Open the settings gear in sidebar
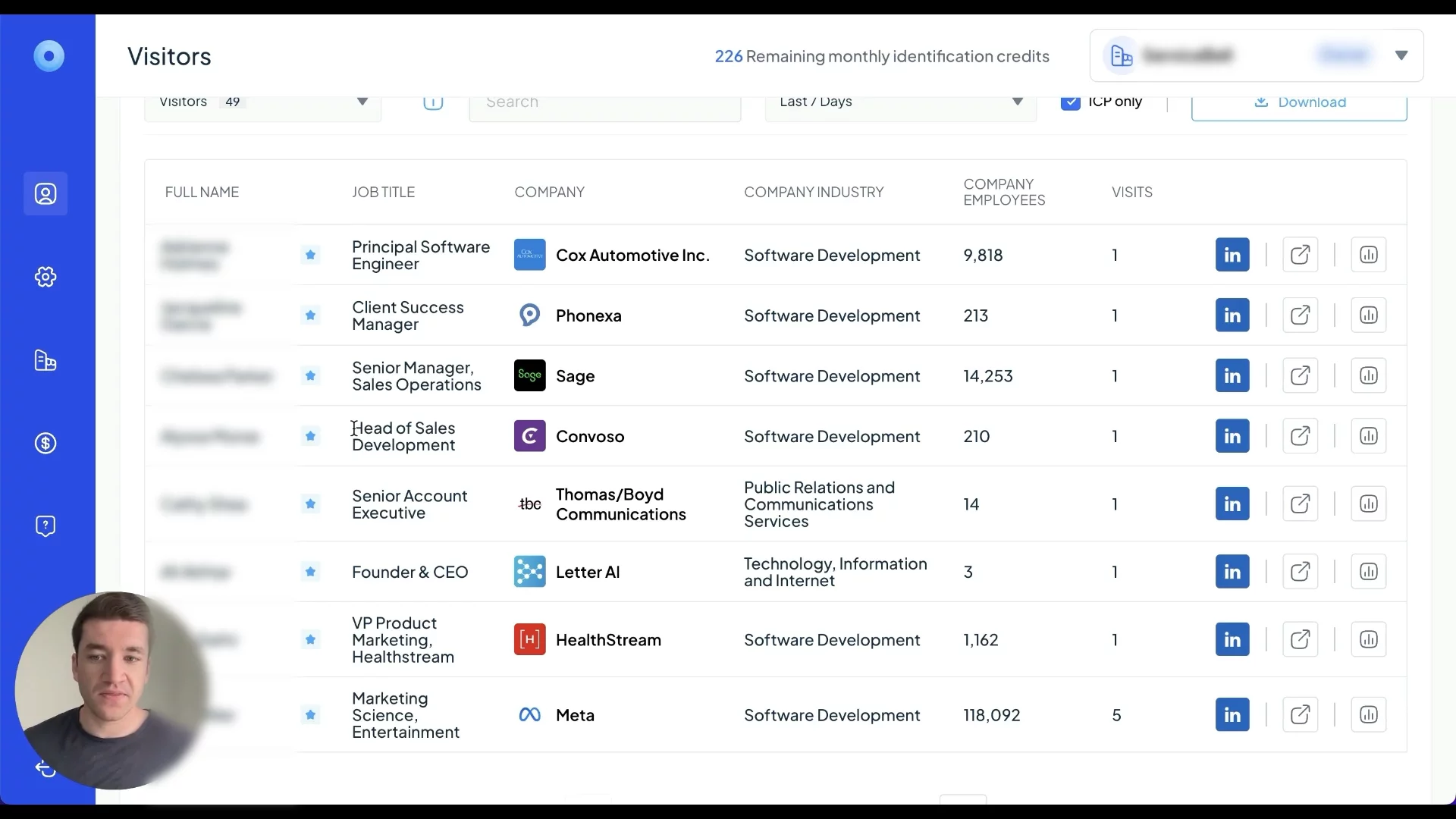Viewport: 1456px width, 819px height. point(45,277)
